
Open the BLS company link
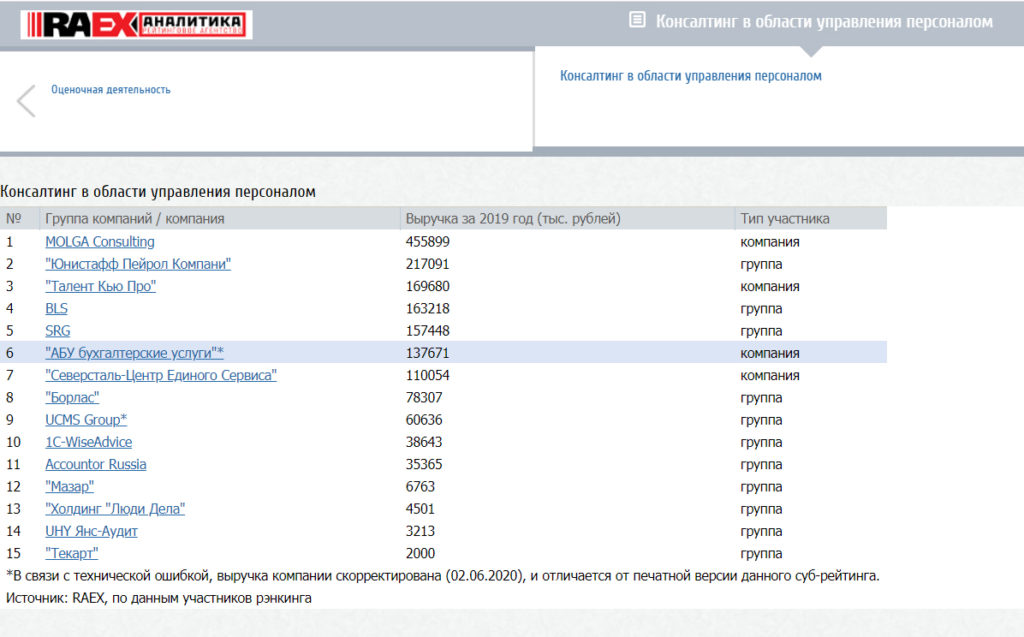[56, 309]
